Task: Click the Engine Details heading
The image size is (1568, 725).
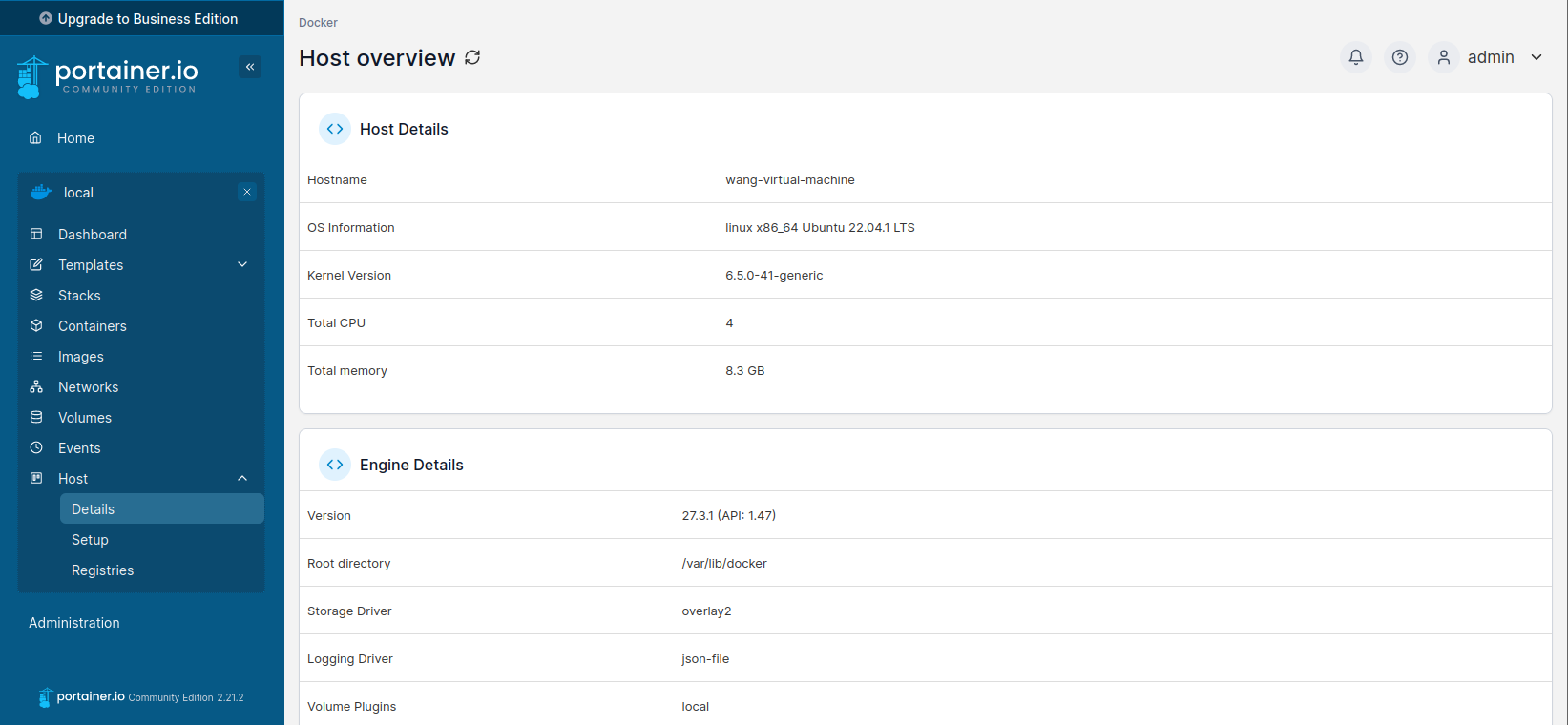Action: (411, 465)
